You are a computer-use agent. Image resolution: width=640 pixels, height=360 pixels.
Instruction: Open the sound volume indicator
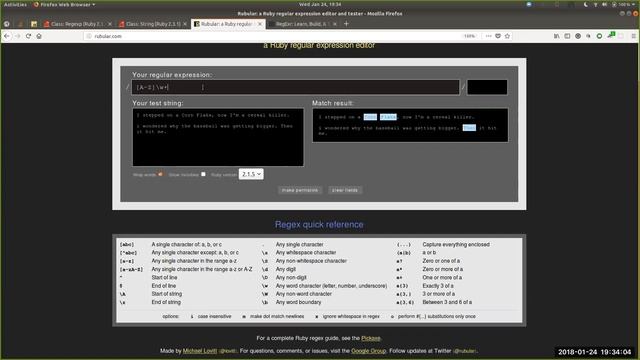[x=604, y=4]
